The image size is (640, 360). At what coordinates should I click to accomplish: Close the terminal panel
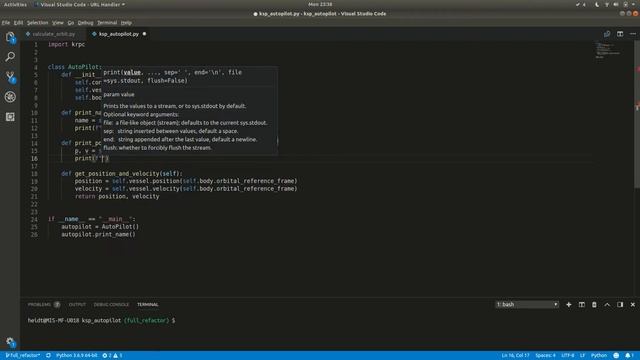click(633, 304)
